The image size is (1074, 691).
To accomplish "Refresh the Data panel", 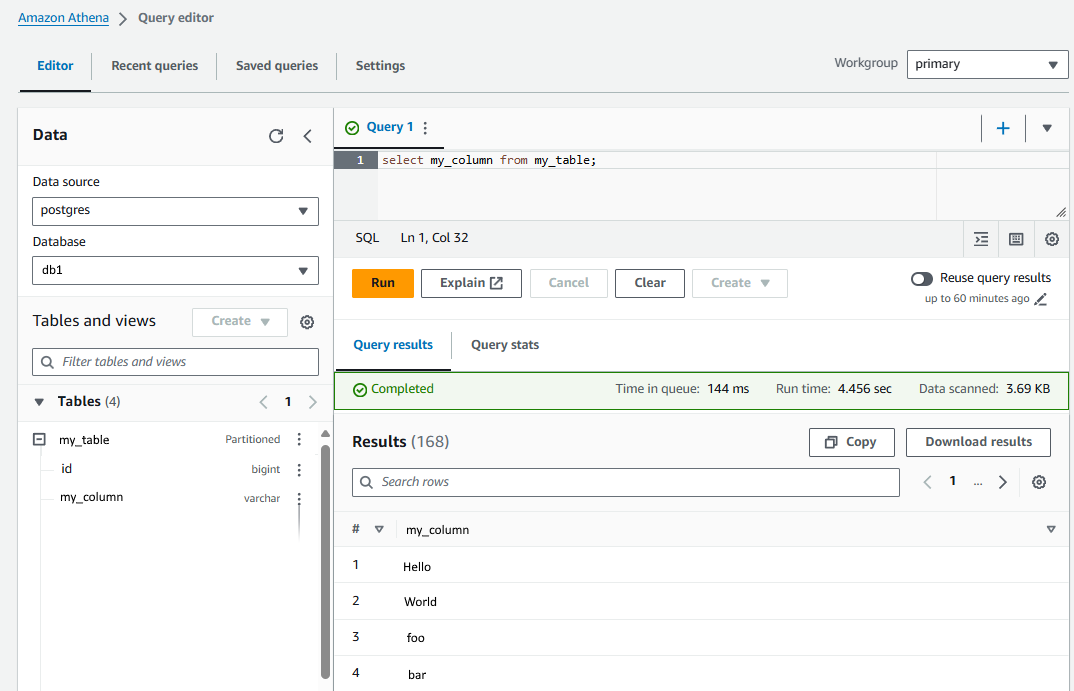I will click(276, 136).
